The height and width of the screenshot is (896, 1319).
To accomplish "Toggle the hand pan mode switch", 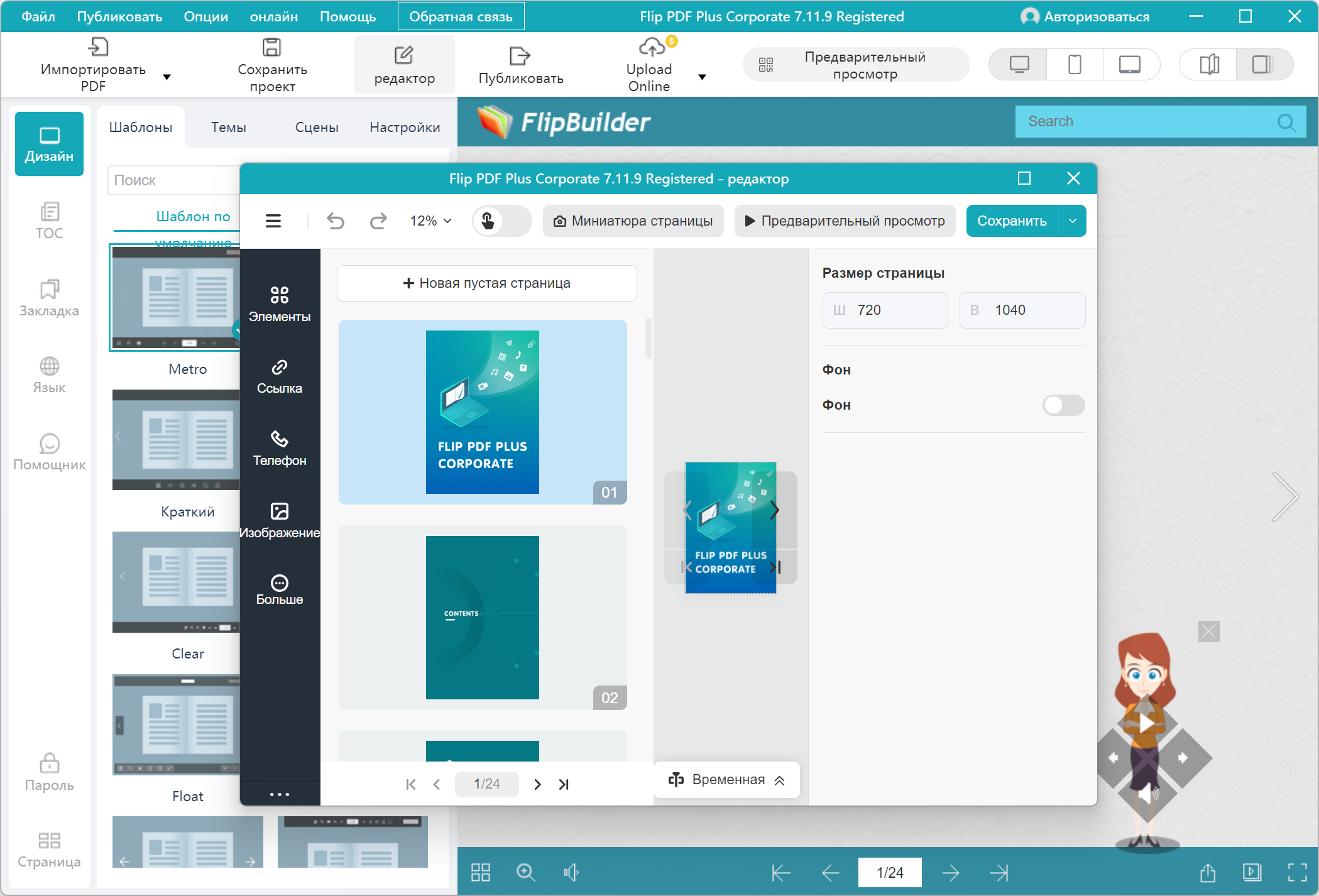I will [501, 221].
